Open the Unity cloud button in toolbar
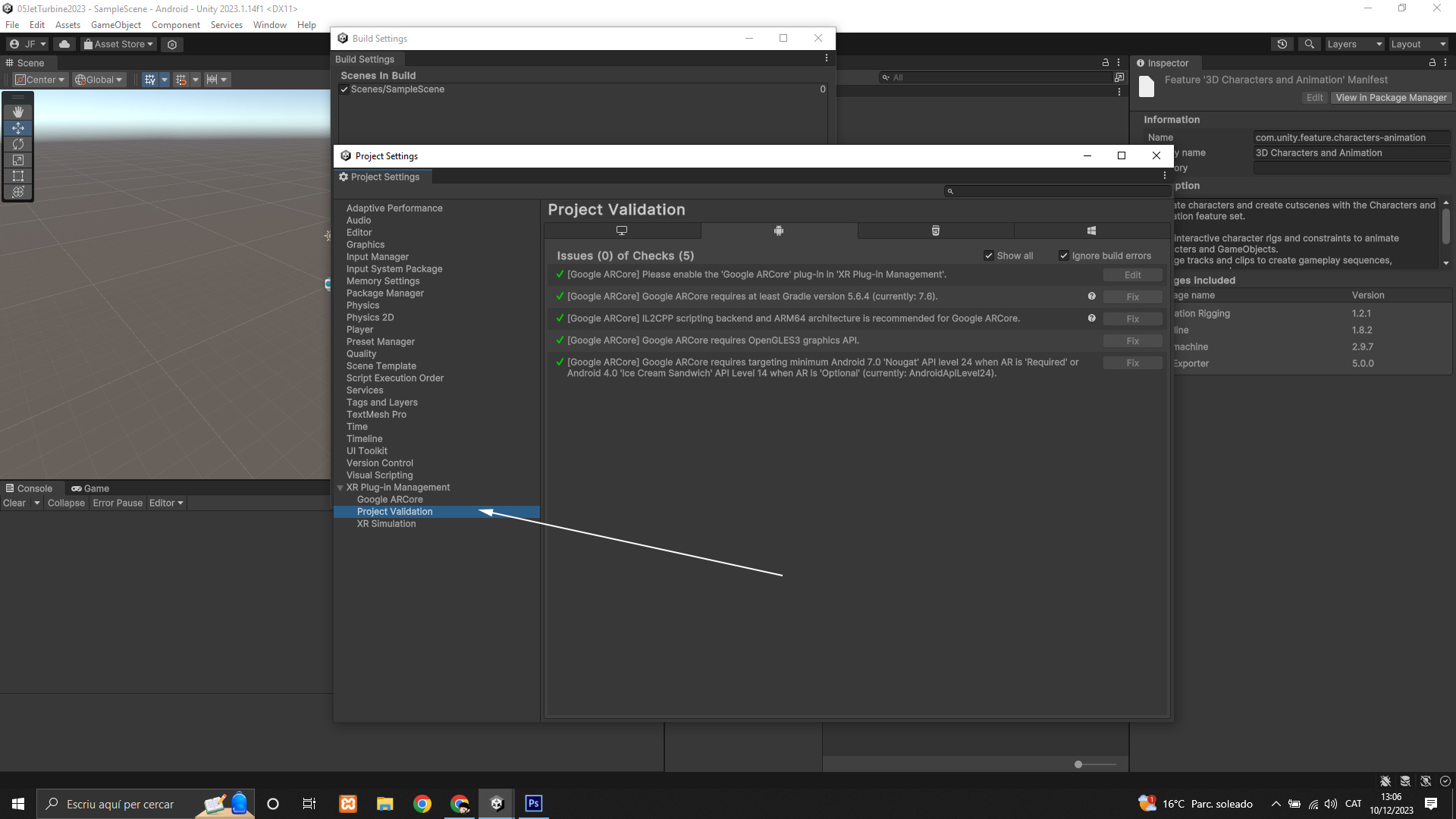This screenshot has height=819, width=1456. pyautogui.click(x=64, y=44)
